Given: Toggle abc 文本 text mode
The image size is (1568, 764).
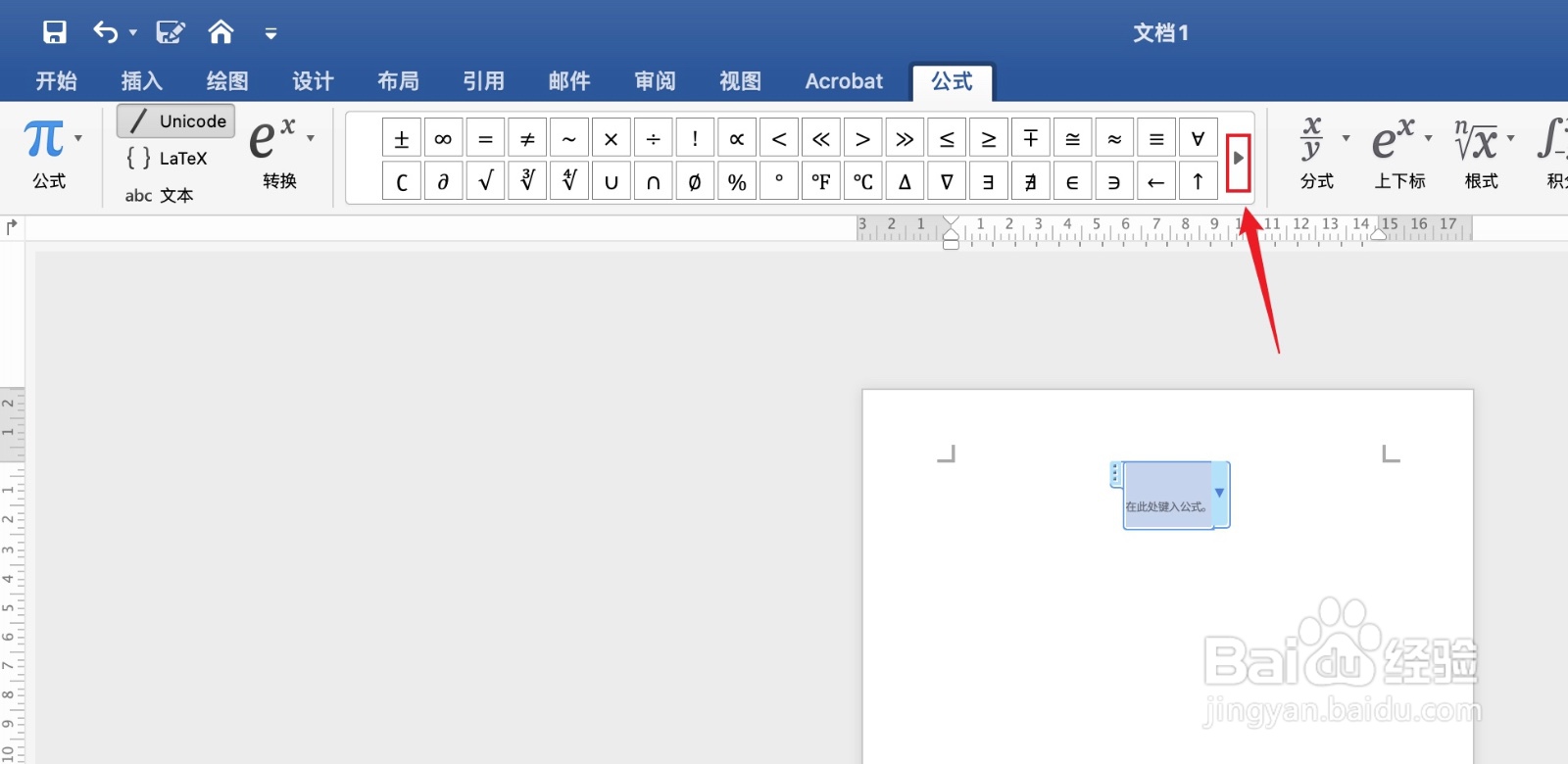Looking at the screenshot, I should (x=159, y=195).
